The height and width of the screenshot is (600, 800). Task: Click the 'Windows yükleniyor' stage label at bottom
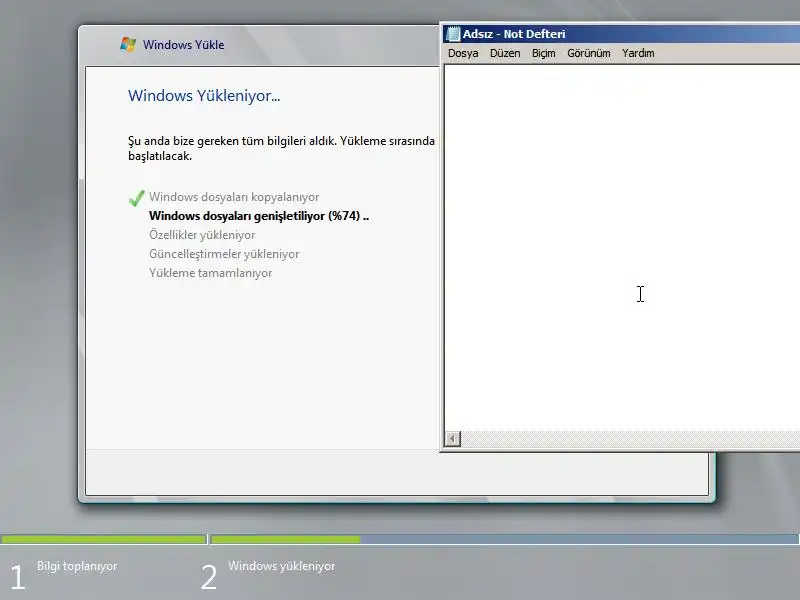282,566
